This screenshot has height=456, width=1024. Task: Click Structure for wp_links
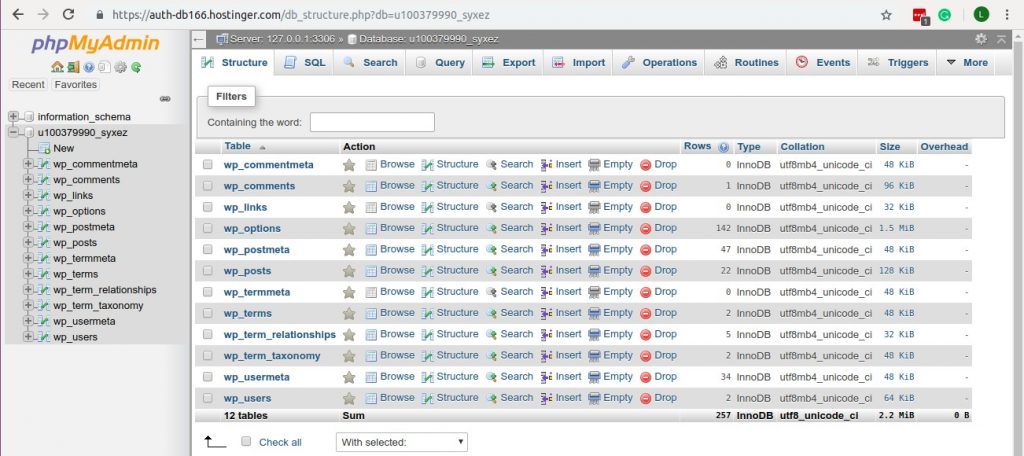(450, 206)
